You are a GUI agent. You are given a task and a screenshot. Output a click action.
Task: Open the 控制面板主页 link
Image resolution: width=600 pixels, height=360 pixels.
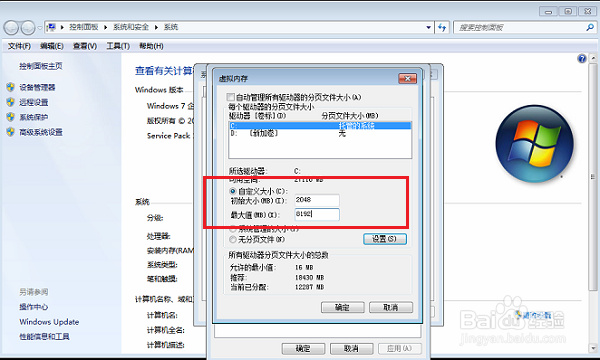[41, 66]
